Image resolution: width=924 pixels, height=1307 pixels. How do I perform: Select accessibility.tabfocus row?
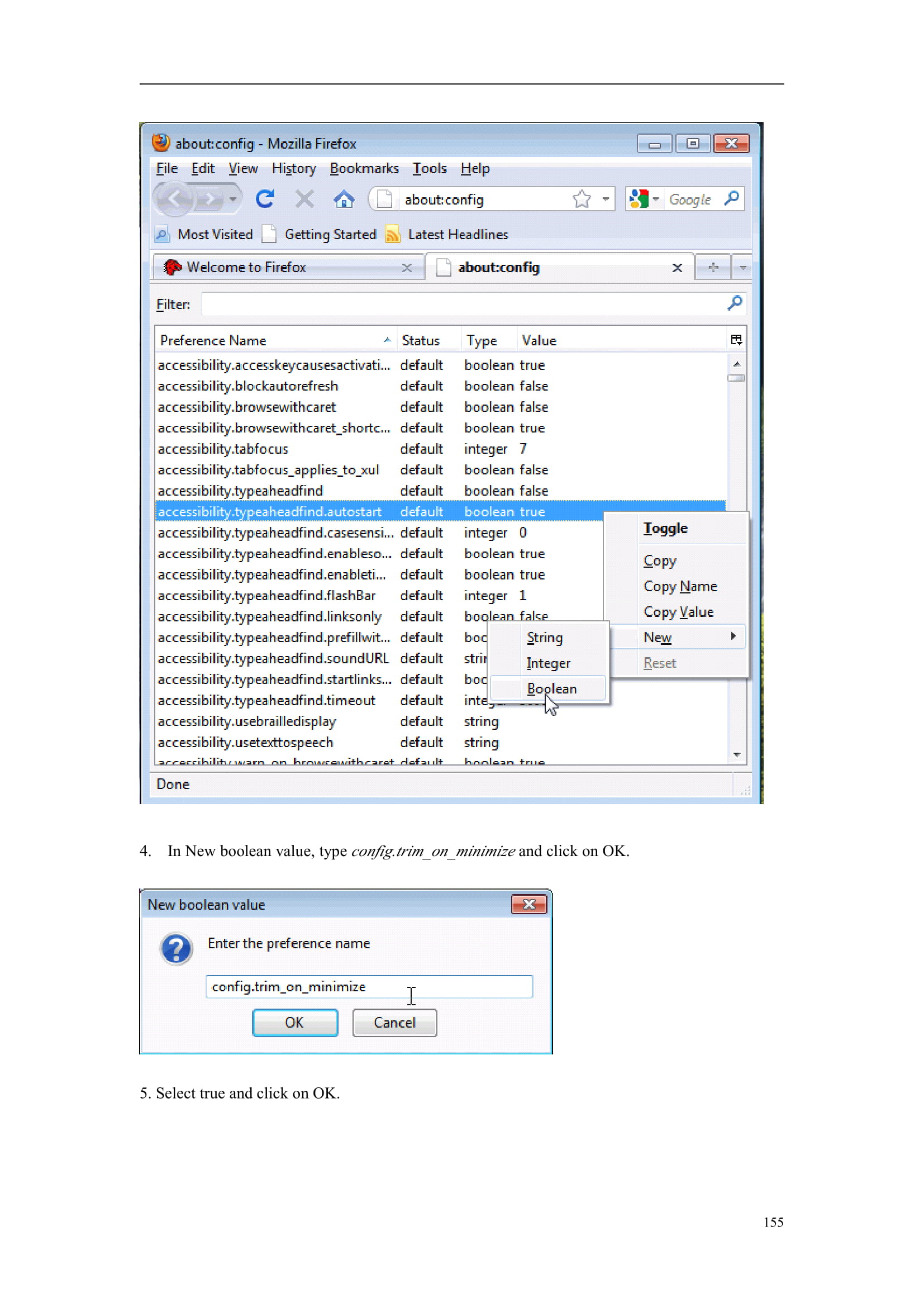coord(441,449)
